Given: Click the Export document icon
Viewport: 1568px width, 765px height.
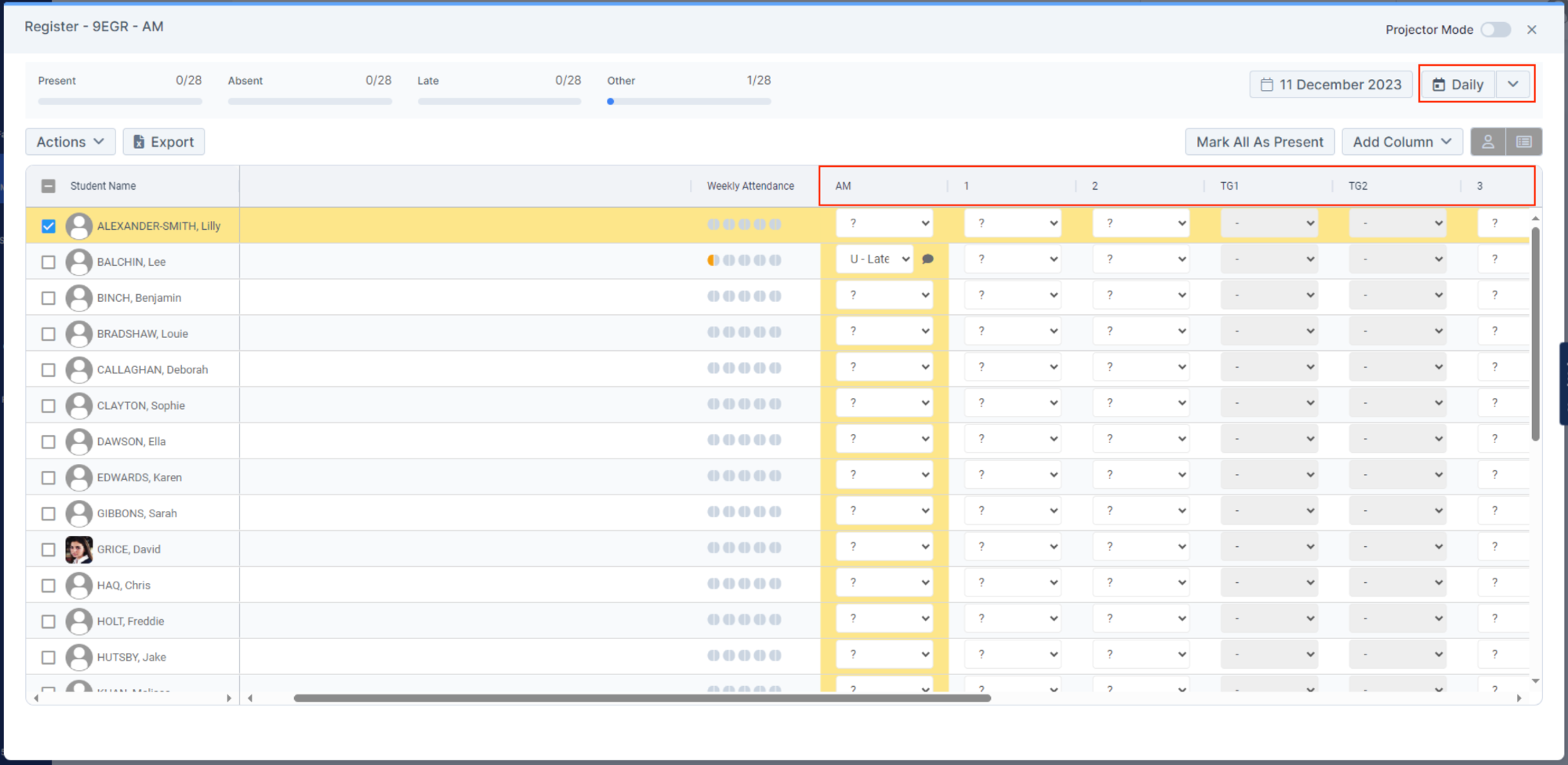Looking at the screenshot, I should (x=139, y=142).
